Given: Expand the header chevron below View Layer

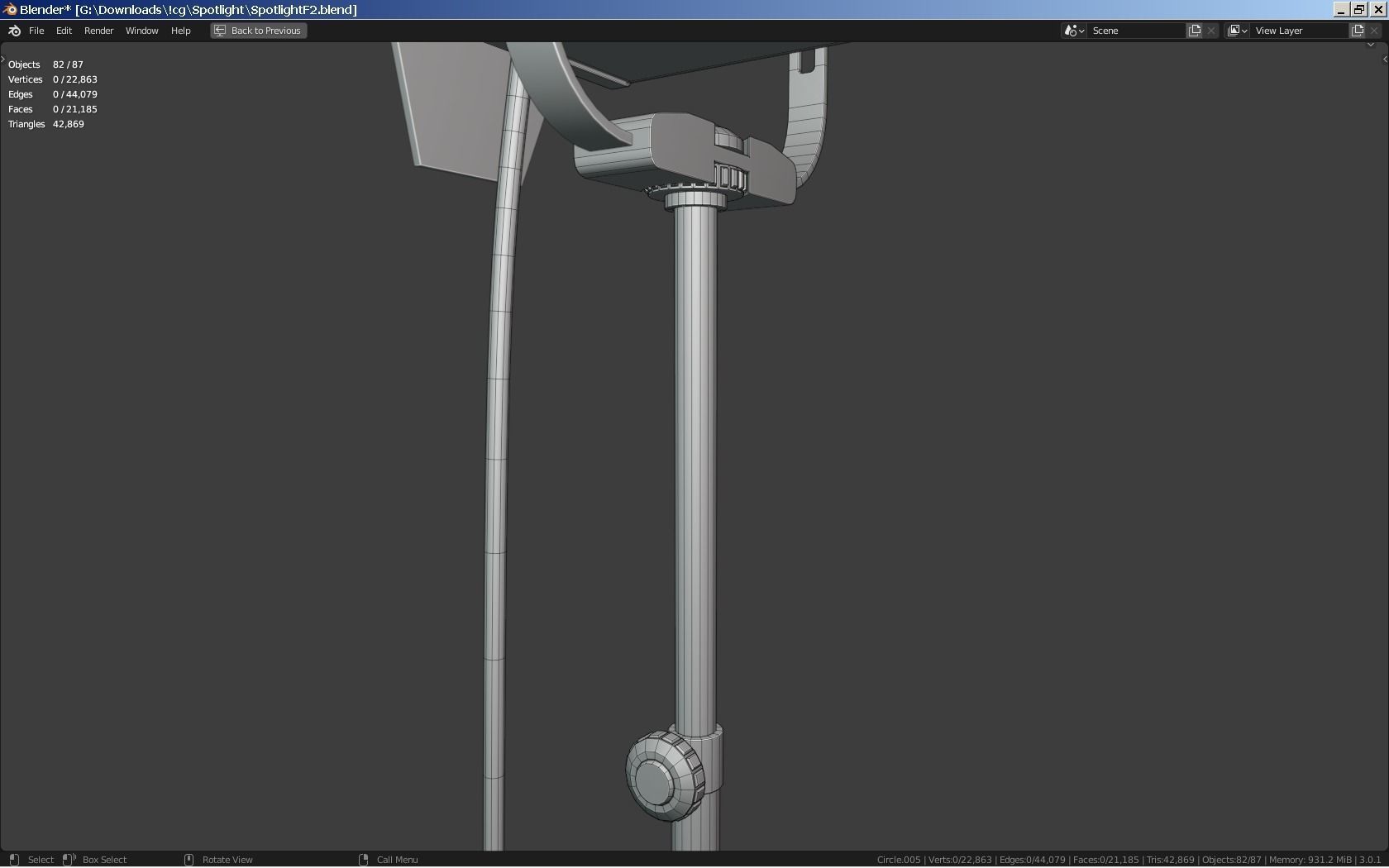Looking at the screenshot, I should (x=1370, y=45).
